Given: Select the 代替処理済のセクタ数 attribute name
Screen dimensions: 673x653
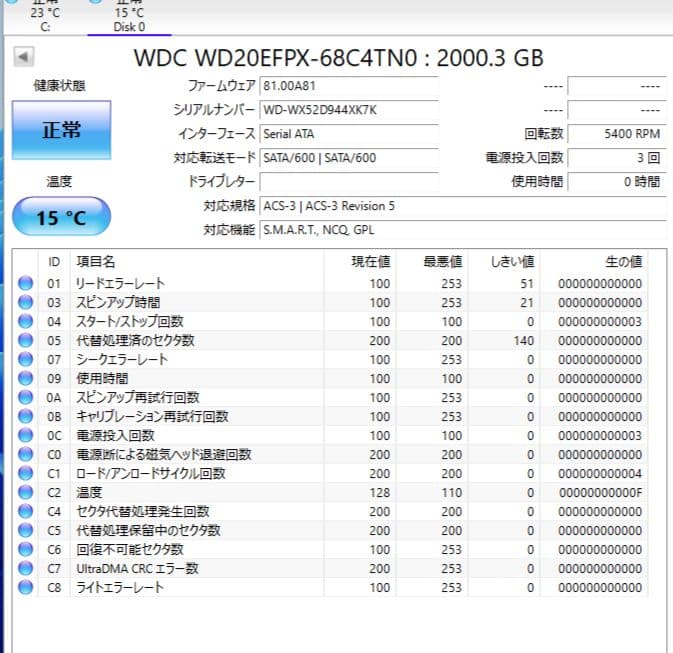Looking at the screenshot, I should point(135,340).
